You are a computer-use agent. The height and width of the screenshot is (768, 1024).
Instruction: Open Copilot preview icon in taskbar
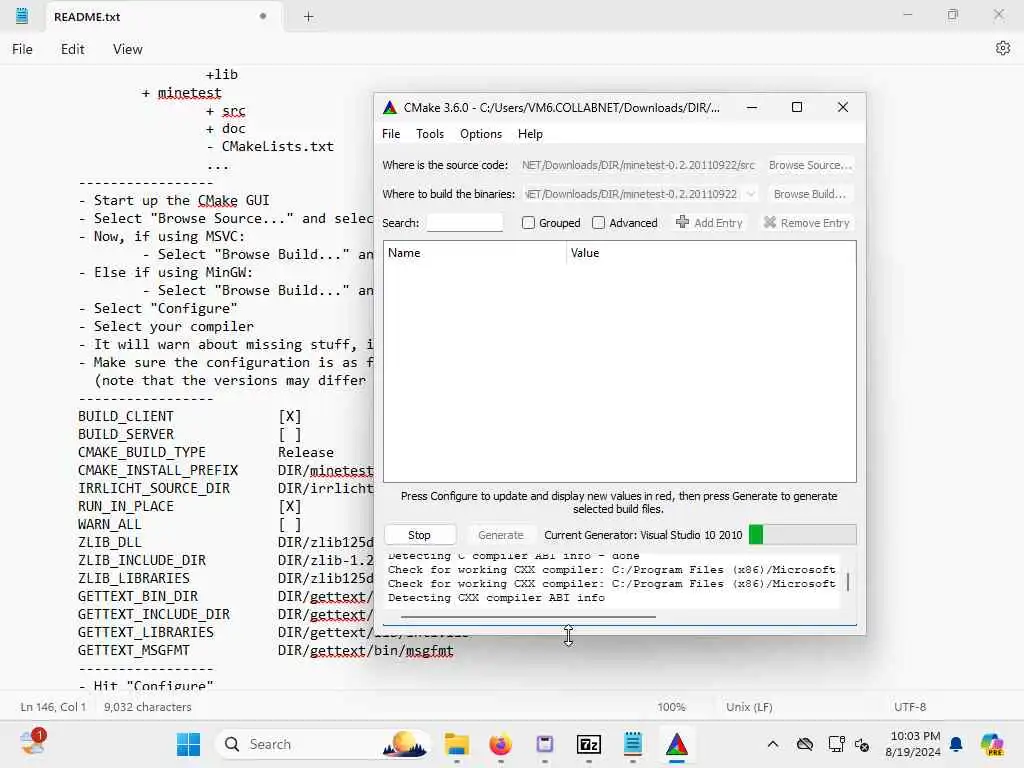click(x=992, y=744)
